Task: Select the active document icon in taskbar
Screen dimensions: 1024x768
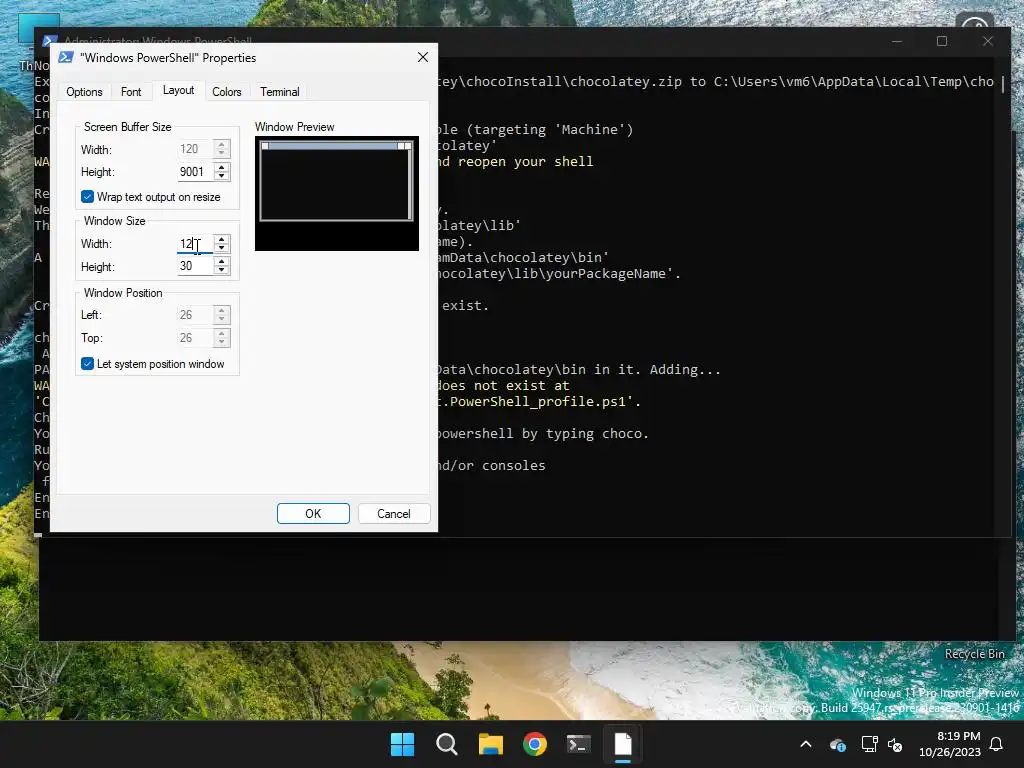Action: (x=623, y=744)
